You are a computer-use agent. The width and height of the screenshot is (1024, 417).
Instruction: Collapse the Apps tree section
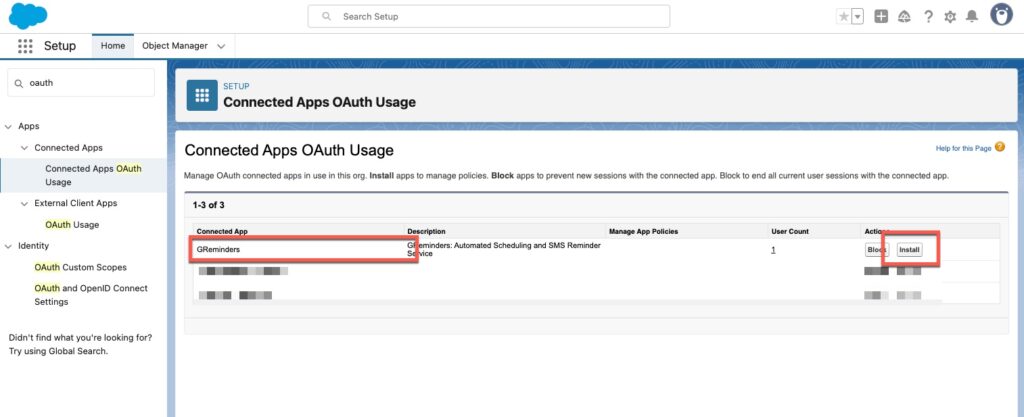pos(8,127)
